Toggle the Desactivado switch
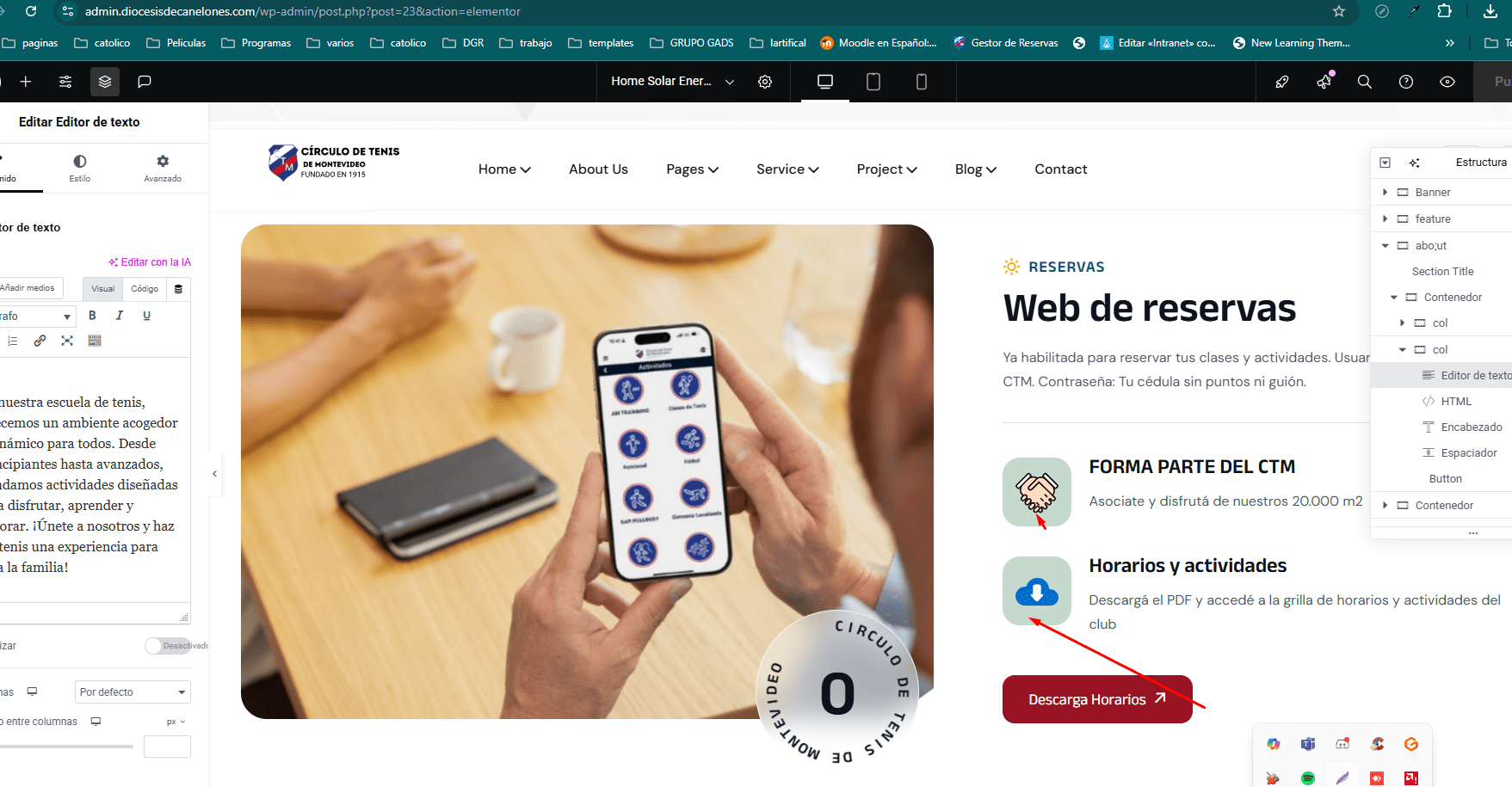The image size is (1512, 787). coord(168,646)
